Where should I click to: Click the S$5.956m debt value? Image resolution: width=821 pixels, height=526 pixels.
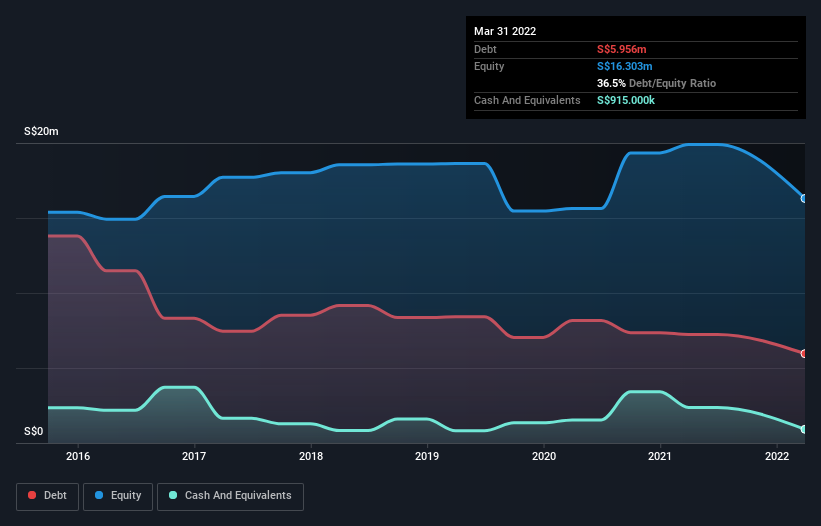622,49
